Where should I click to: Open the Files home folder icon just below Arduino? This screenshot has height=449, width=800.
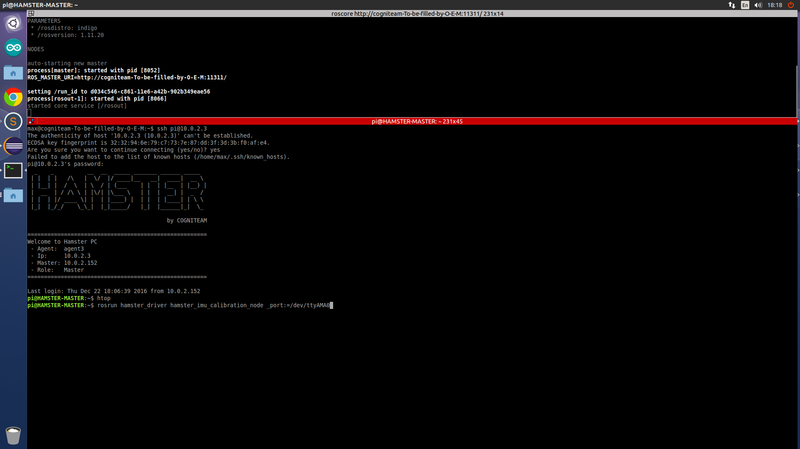pos(13,72)
